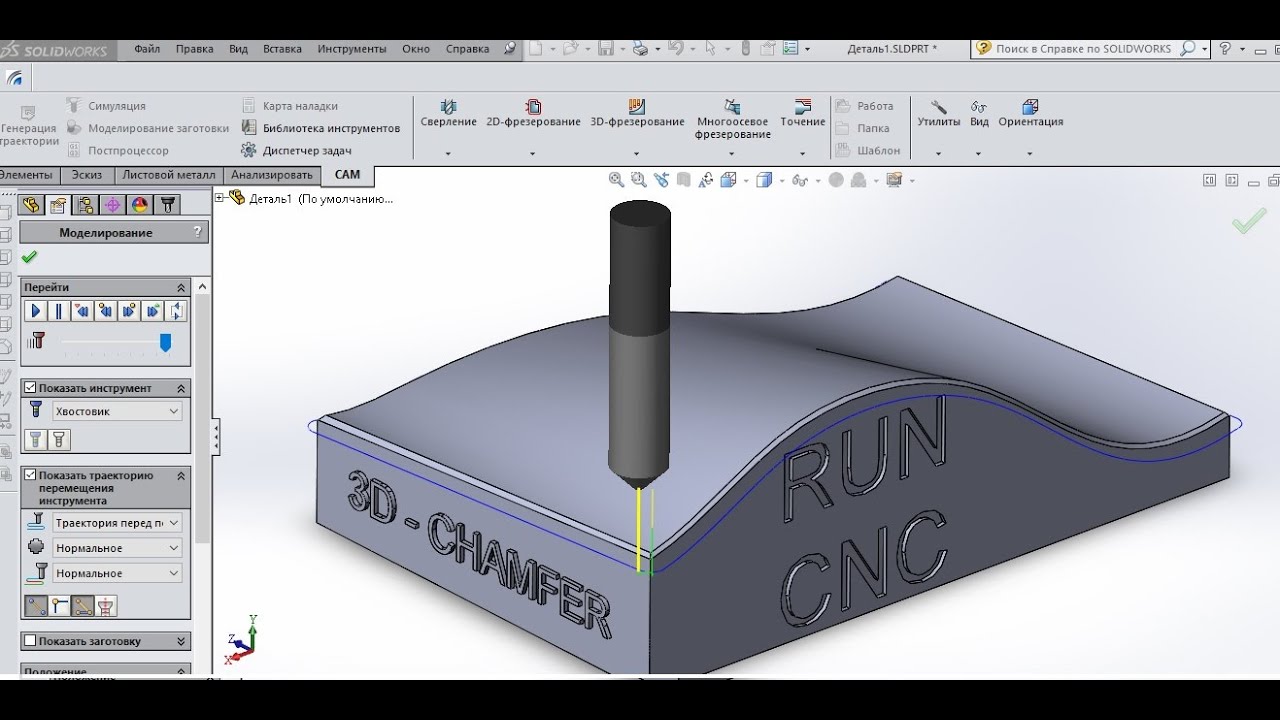Switch to the Анализировать tab
1280x720 pixels.
(x=272, y=175)
